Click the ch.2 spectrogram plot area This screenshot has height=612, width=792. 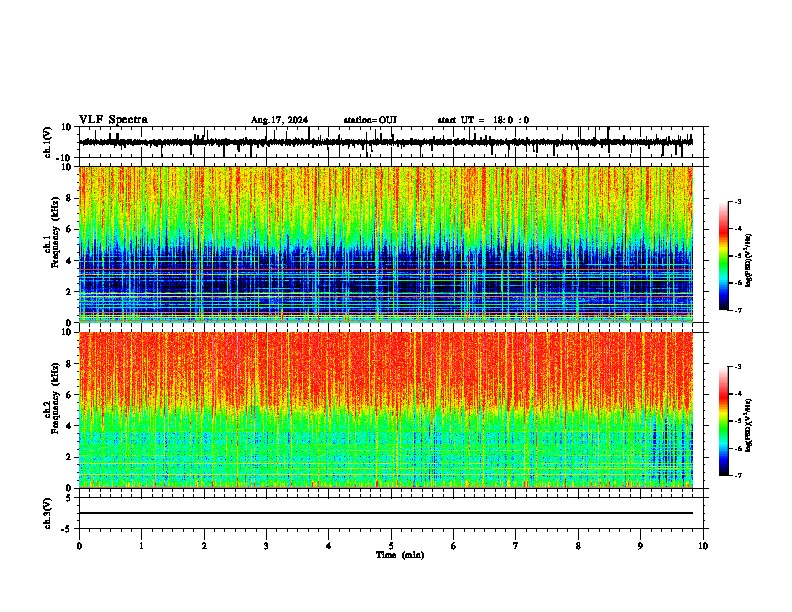[386, 410]
